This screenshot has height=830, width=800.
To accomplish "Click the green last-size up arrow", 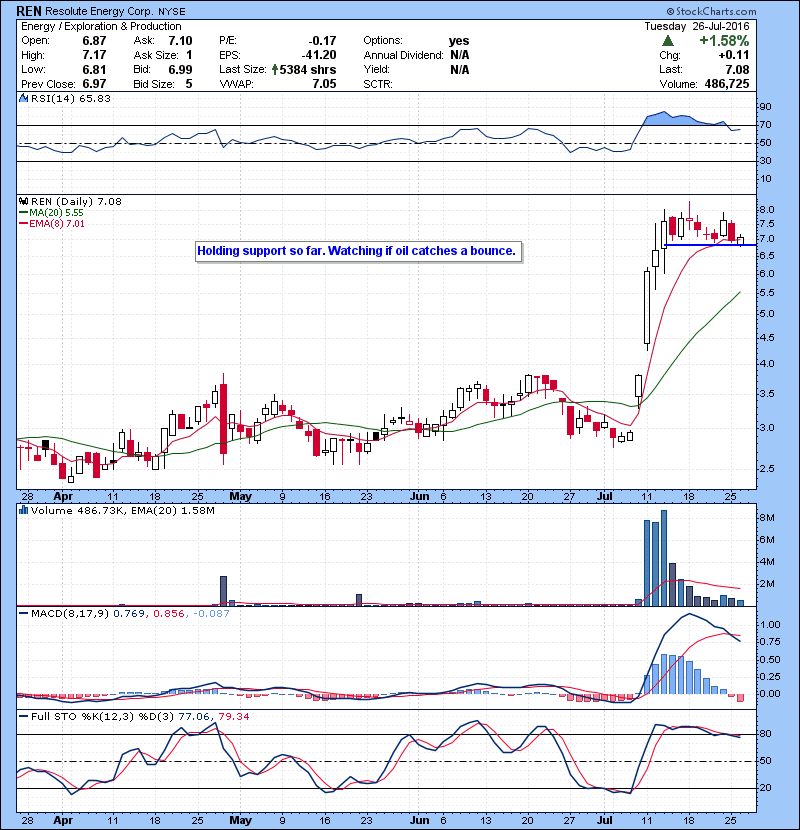I will click(275, 69).
